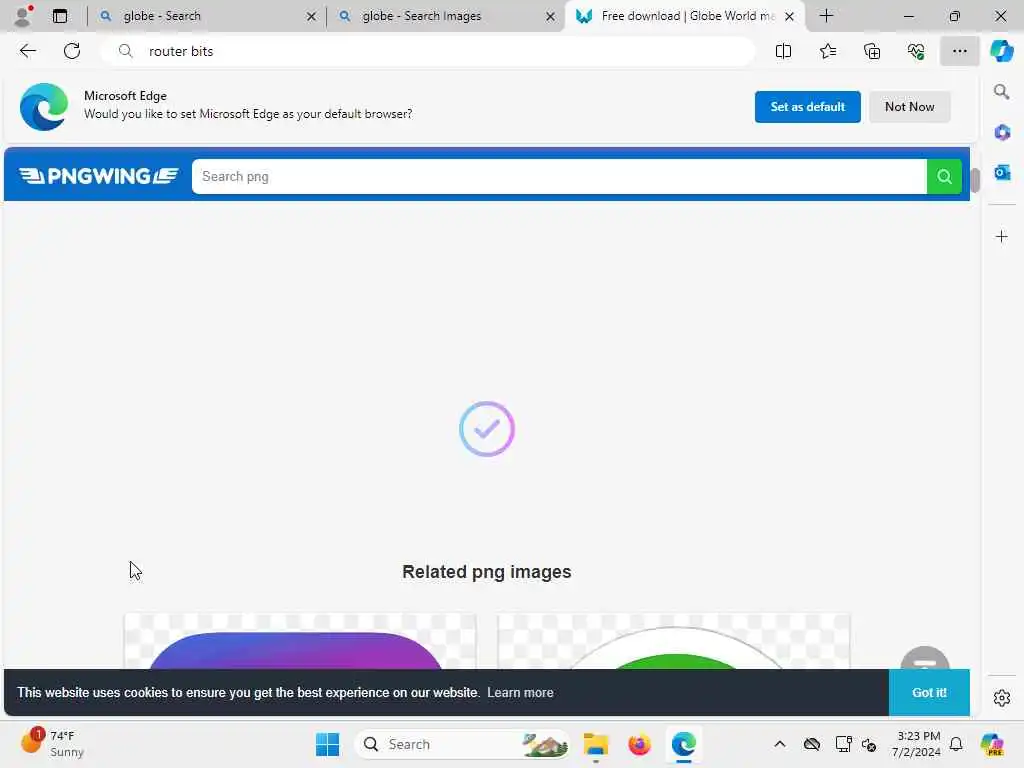This screenshot has width=1024, height=768.
Task: Open the Copilot sidebar icon
Action: pos(1001,51)
